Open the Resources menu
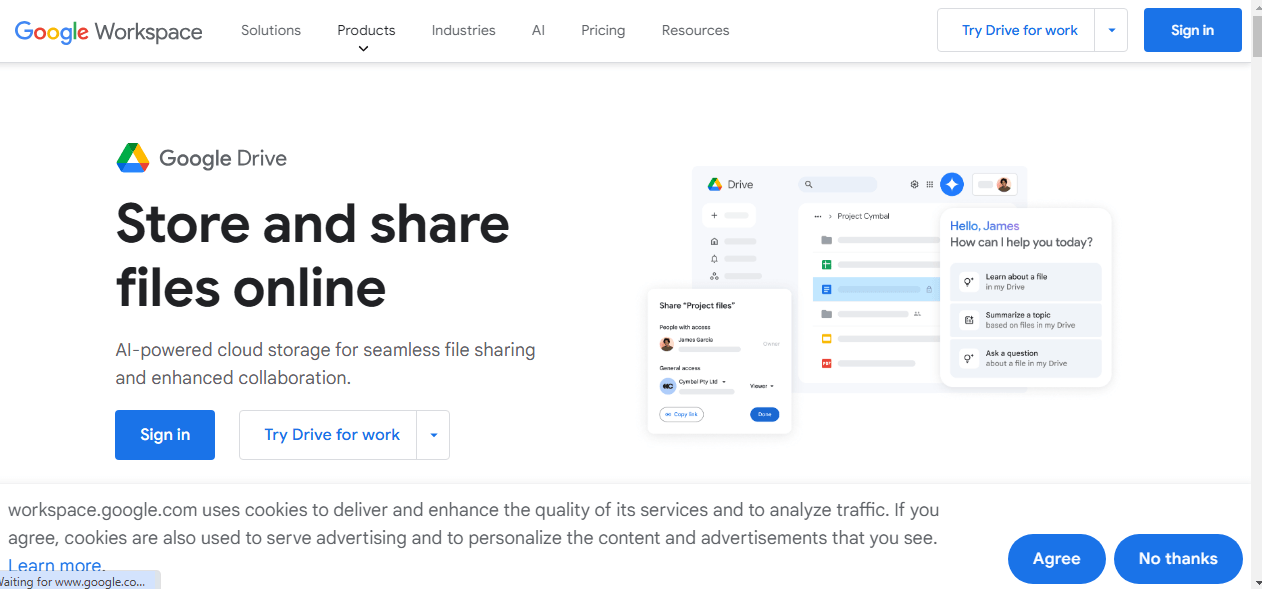 pos(695,30)
